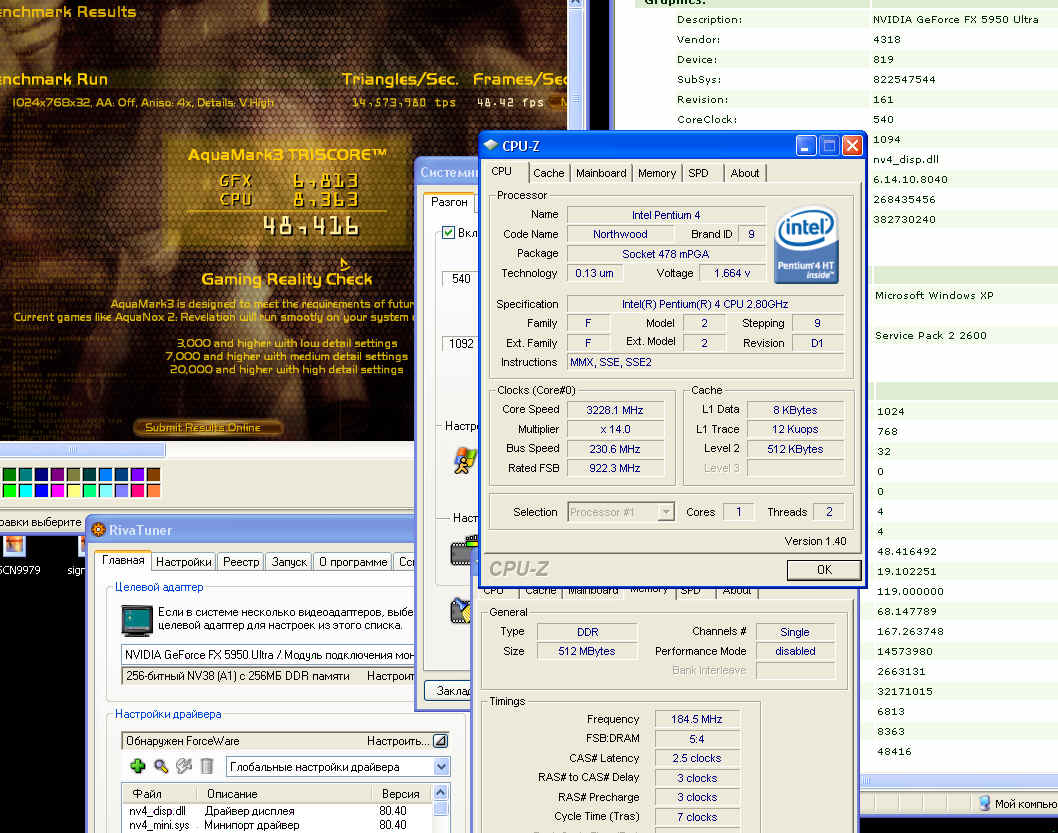The width and height of the screenshot is (1058, 833).
Task: Select the Разгон tab in system dialog
Action: [x=449, y=202]
